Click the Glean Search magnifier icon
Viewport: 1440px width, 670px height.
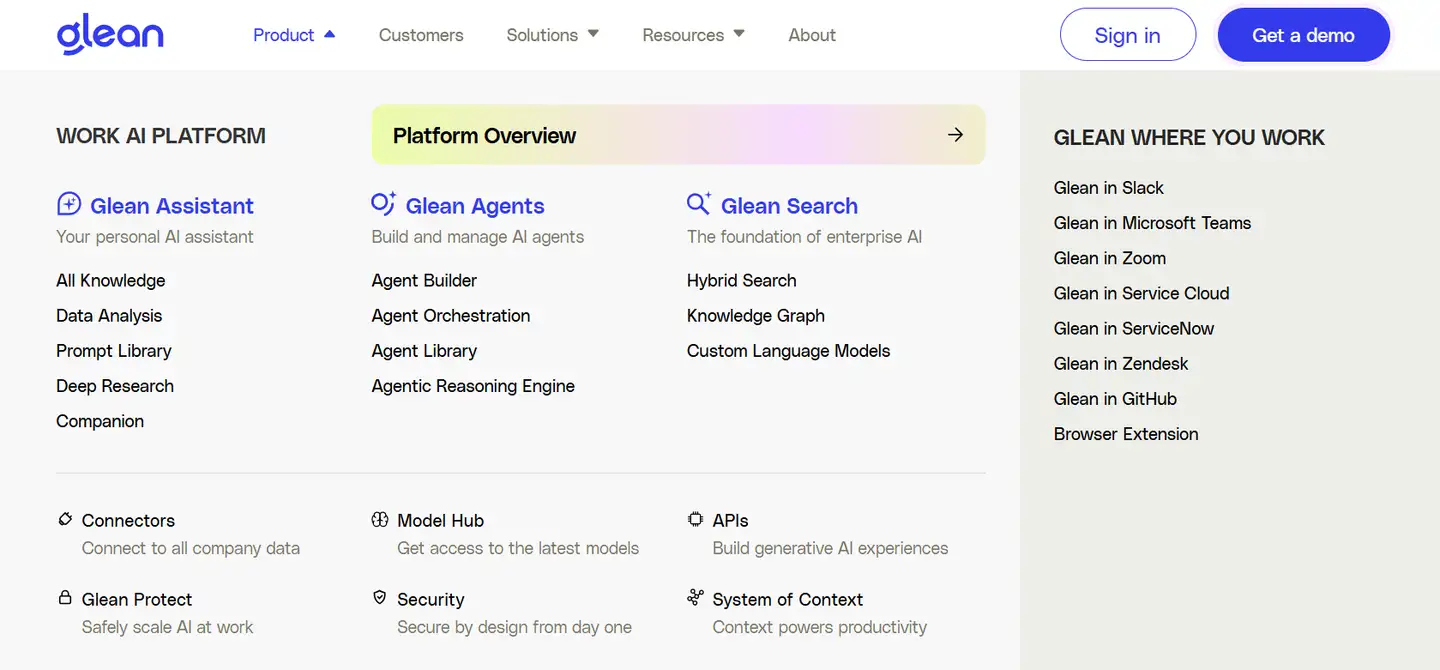pos(699,204)
